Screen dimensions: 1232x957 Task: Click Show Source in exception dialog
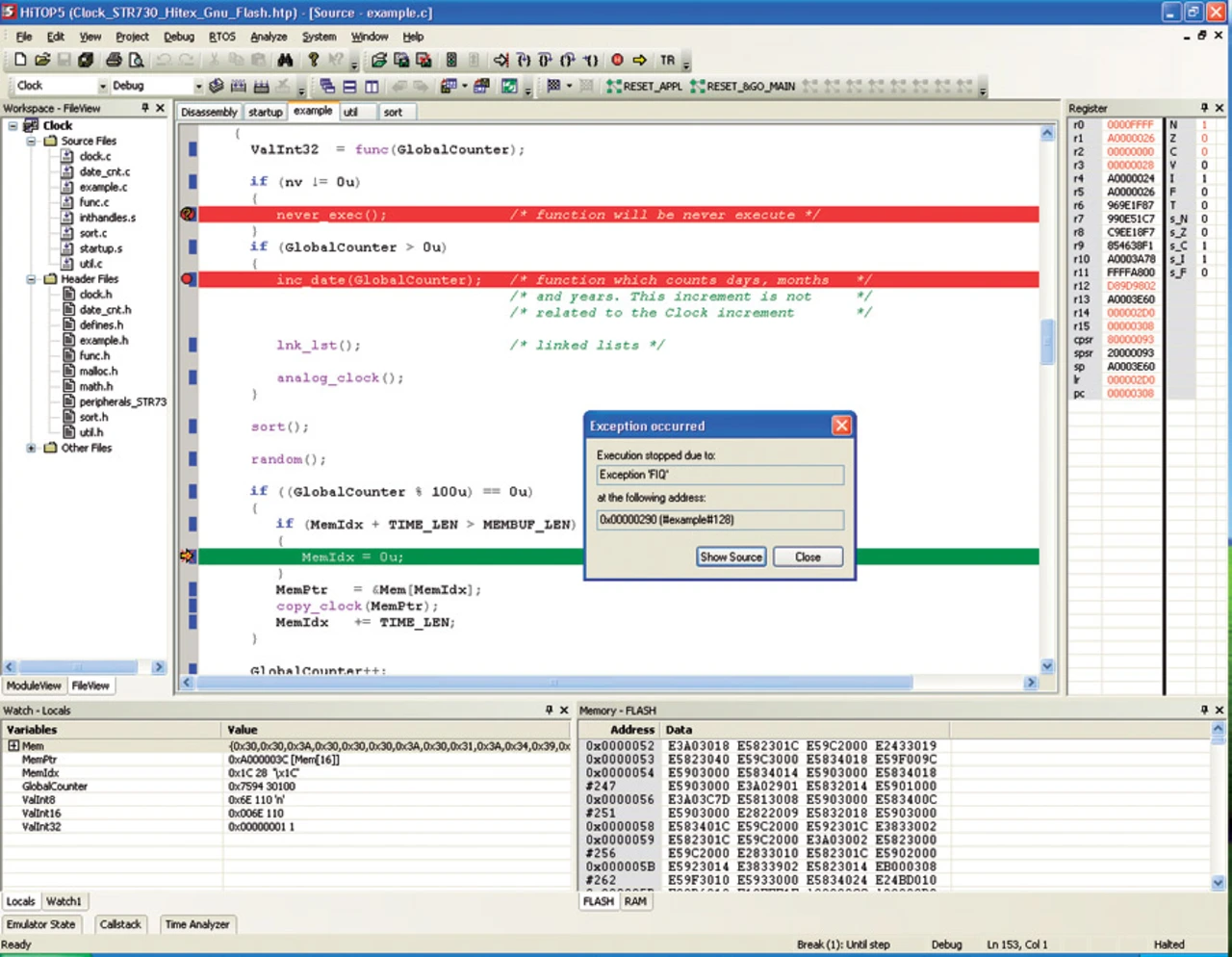point(731,556)
